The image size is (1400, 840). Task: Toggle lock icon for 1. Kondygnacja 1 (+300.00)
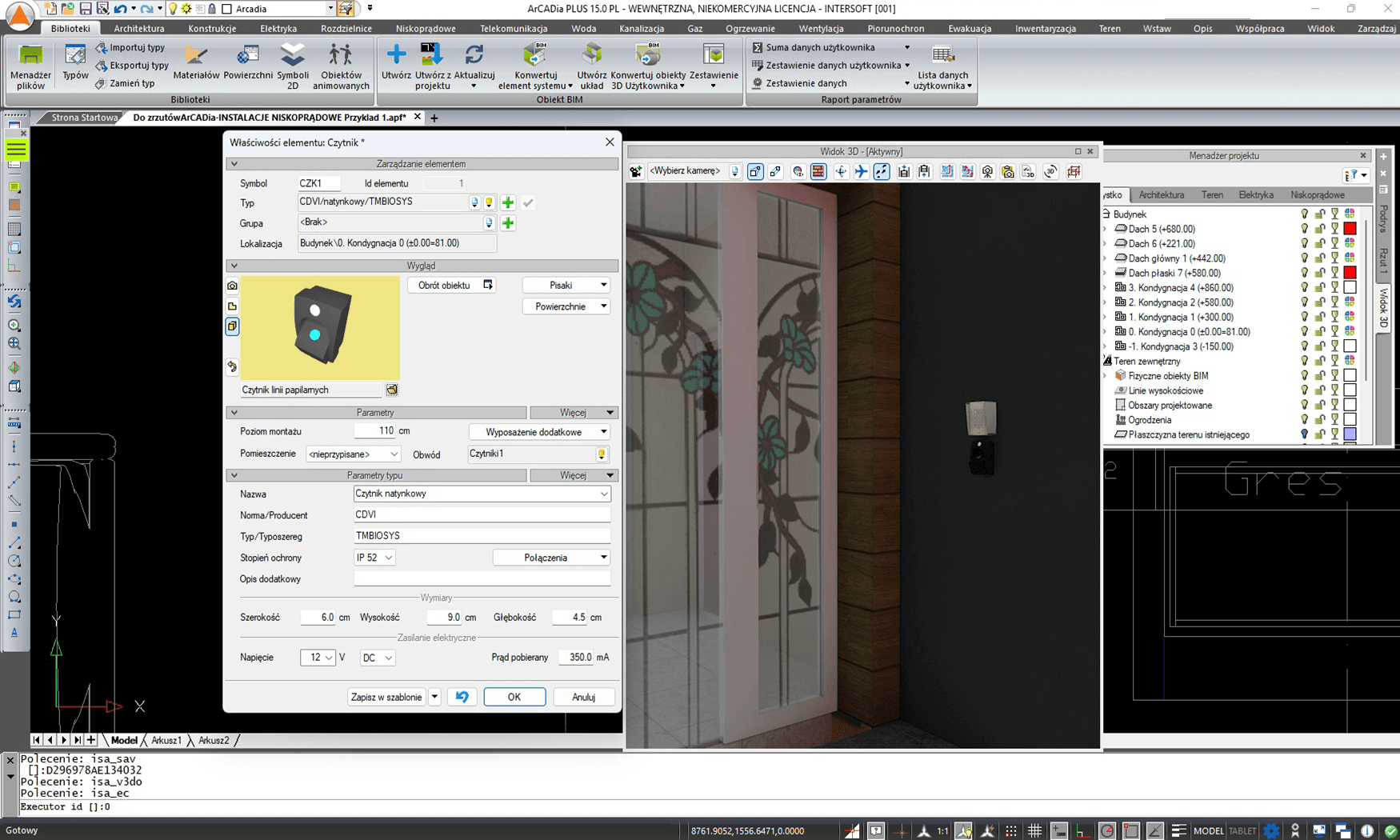tap(1320, 317)
